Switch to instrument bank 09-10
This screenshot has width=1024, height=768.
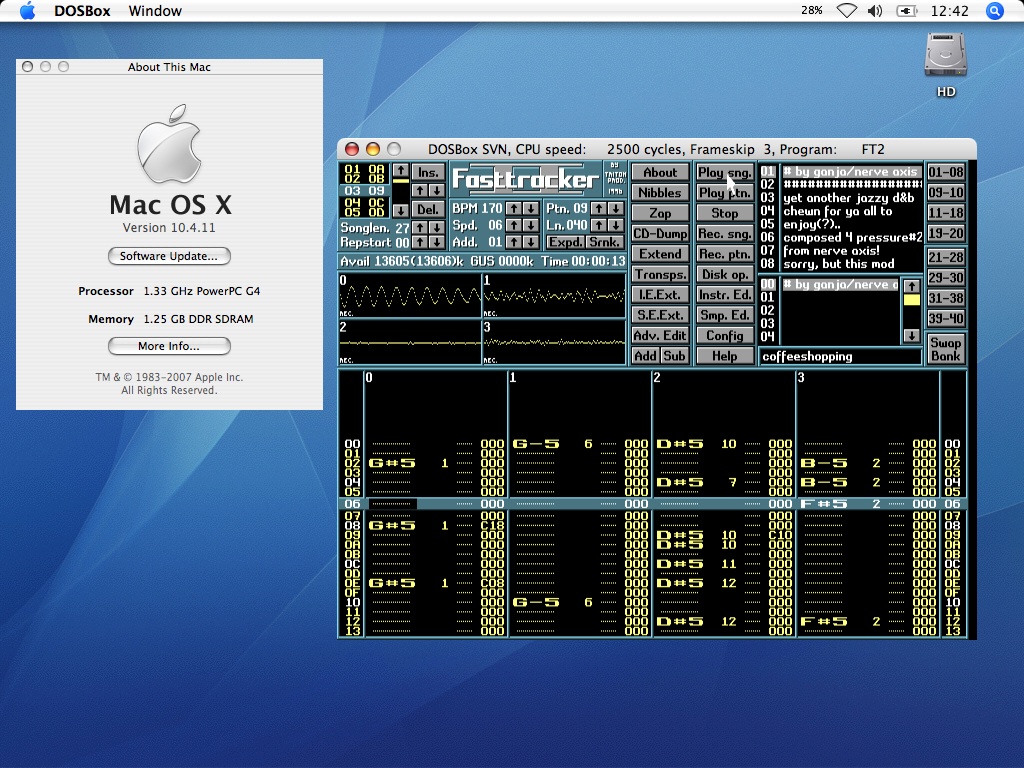pos(946,193)
